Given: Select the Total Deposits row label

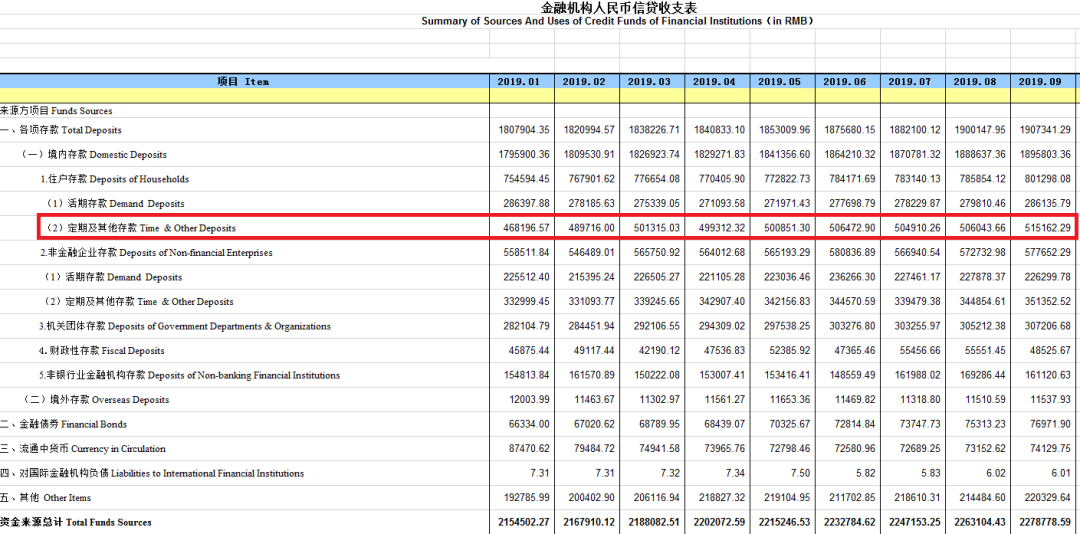Looking at the screenshot, I should coord(61,130).
